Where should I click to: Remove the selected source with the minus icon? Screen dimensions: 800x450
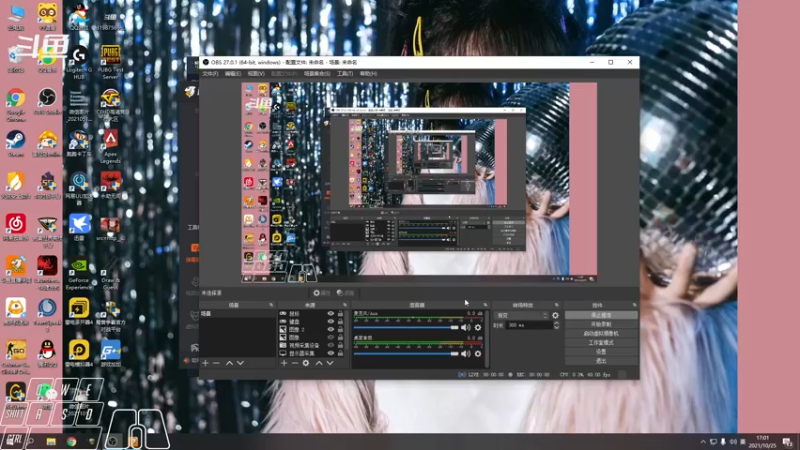point(294,363)
